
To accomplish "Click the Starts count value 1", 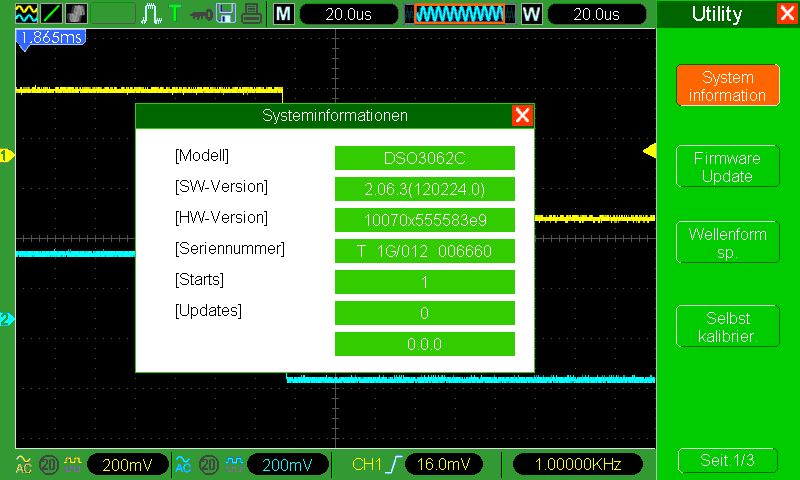I will coord(424,282).
